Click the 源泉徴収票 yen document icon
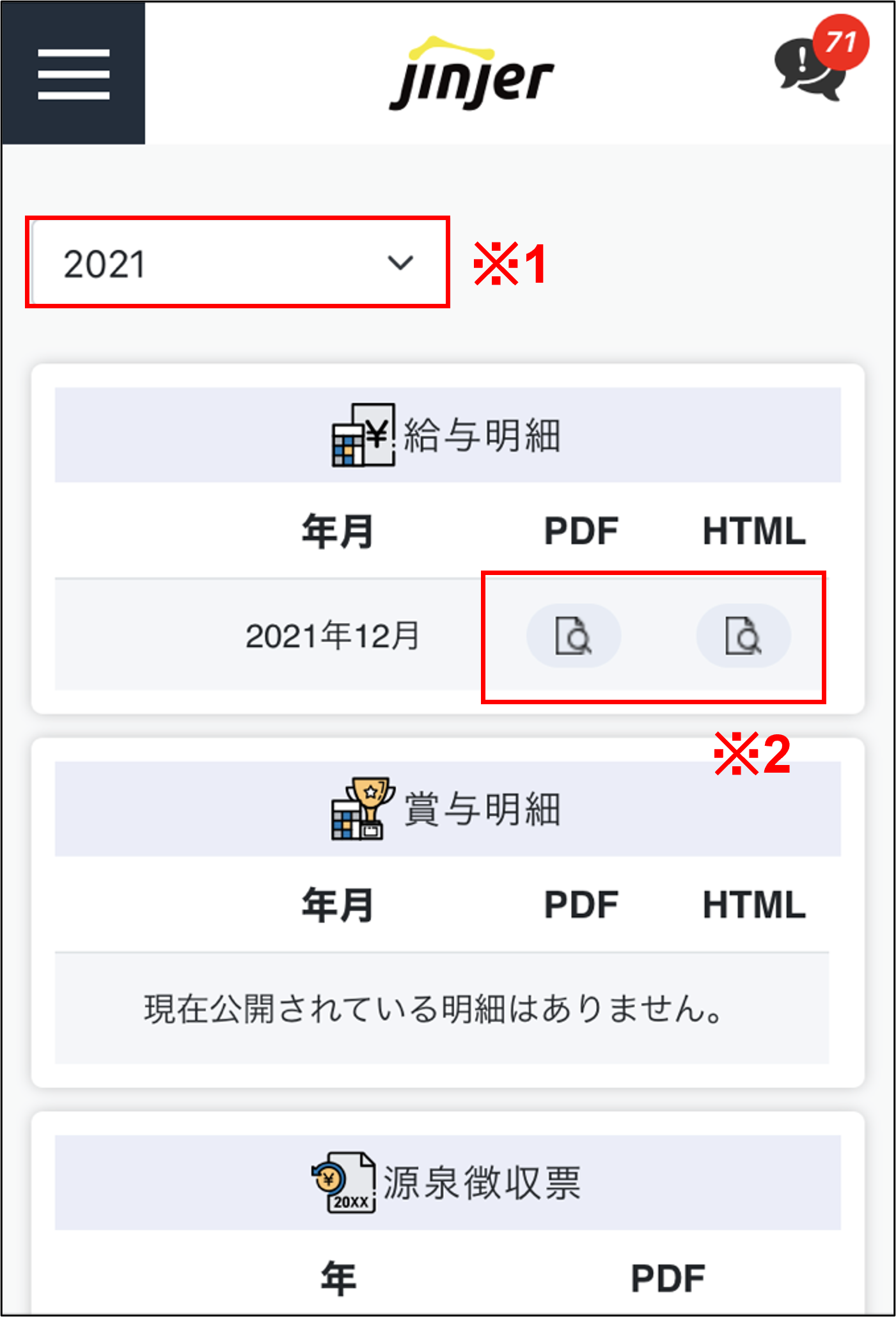The width and height of the screenshot is (896, 1317). pyautogui.click(x=344, y=1183)
